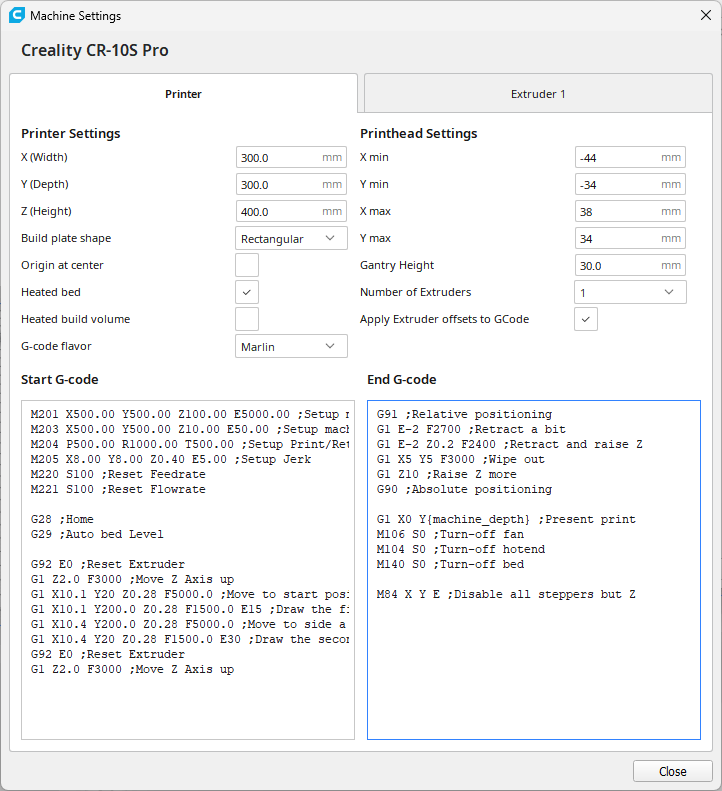Click the Start G-code heading
The height and width of the screenshot is (791, 722).
(60, 379)
